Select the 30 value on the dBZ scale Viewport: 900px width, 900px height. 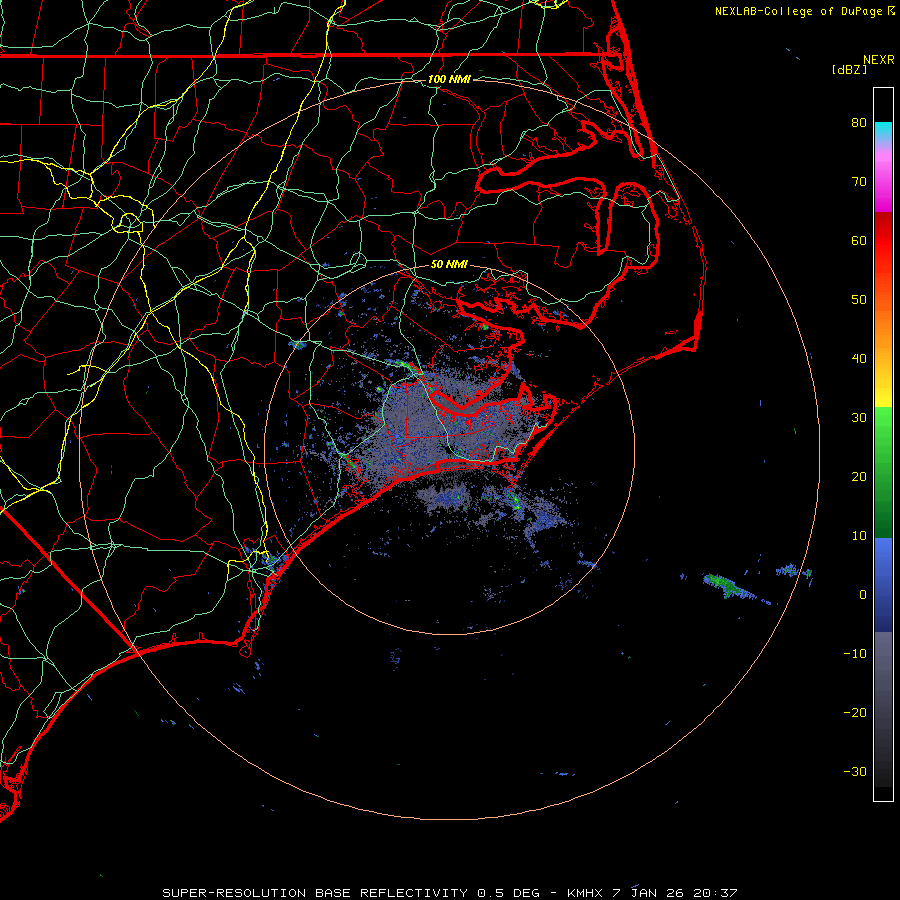tap(859, 418)
